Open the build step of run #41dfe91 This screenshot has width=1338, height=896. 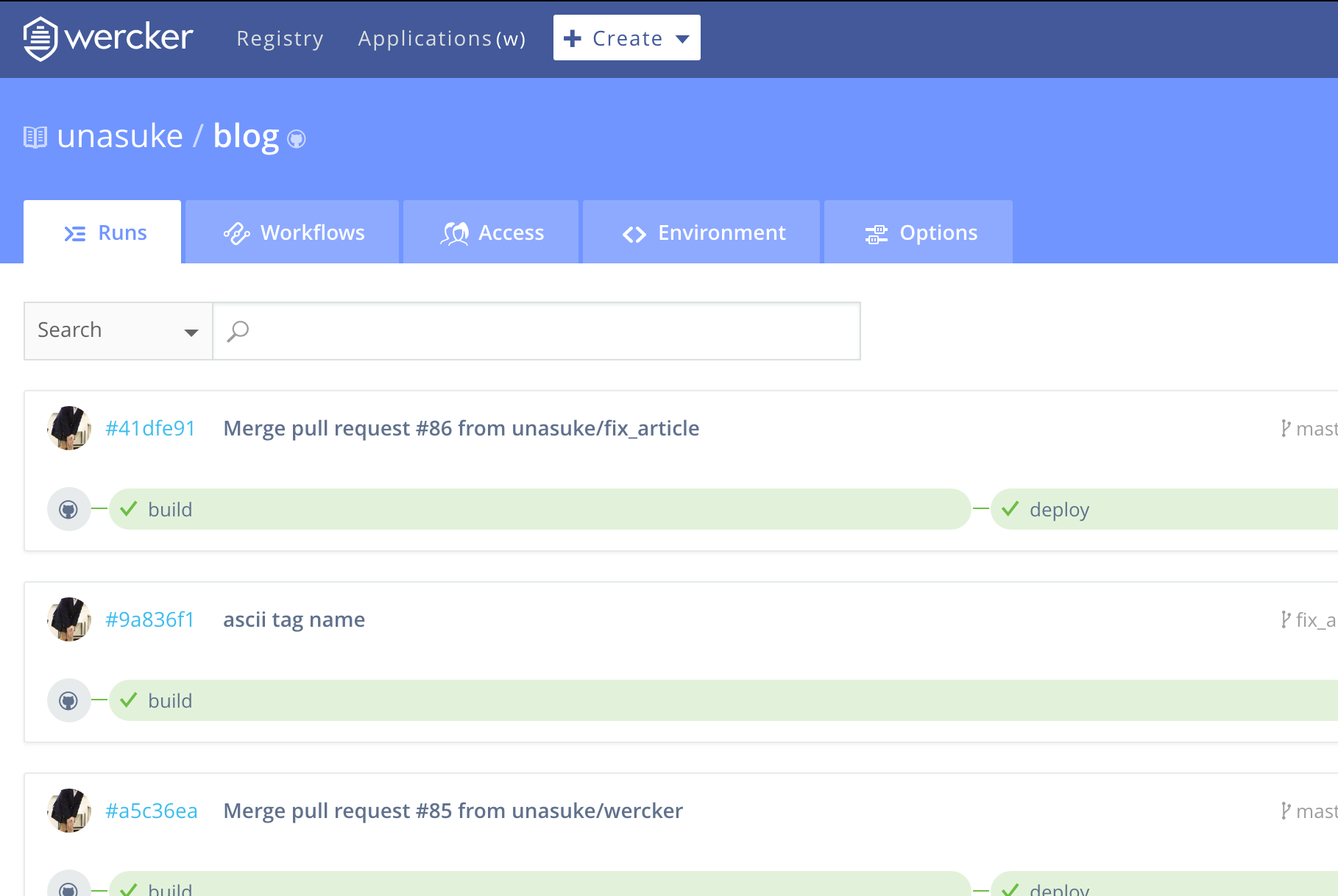point(540,509)
